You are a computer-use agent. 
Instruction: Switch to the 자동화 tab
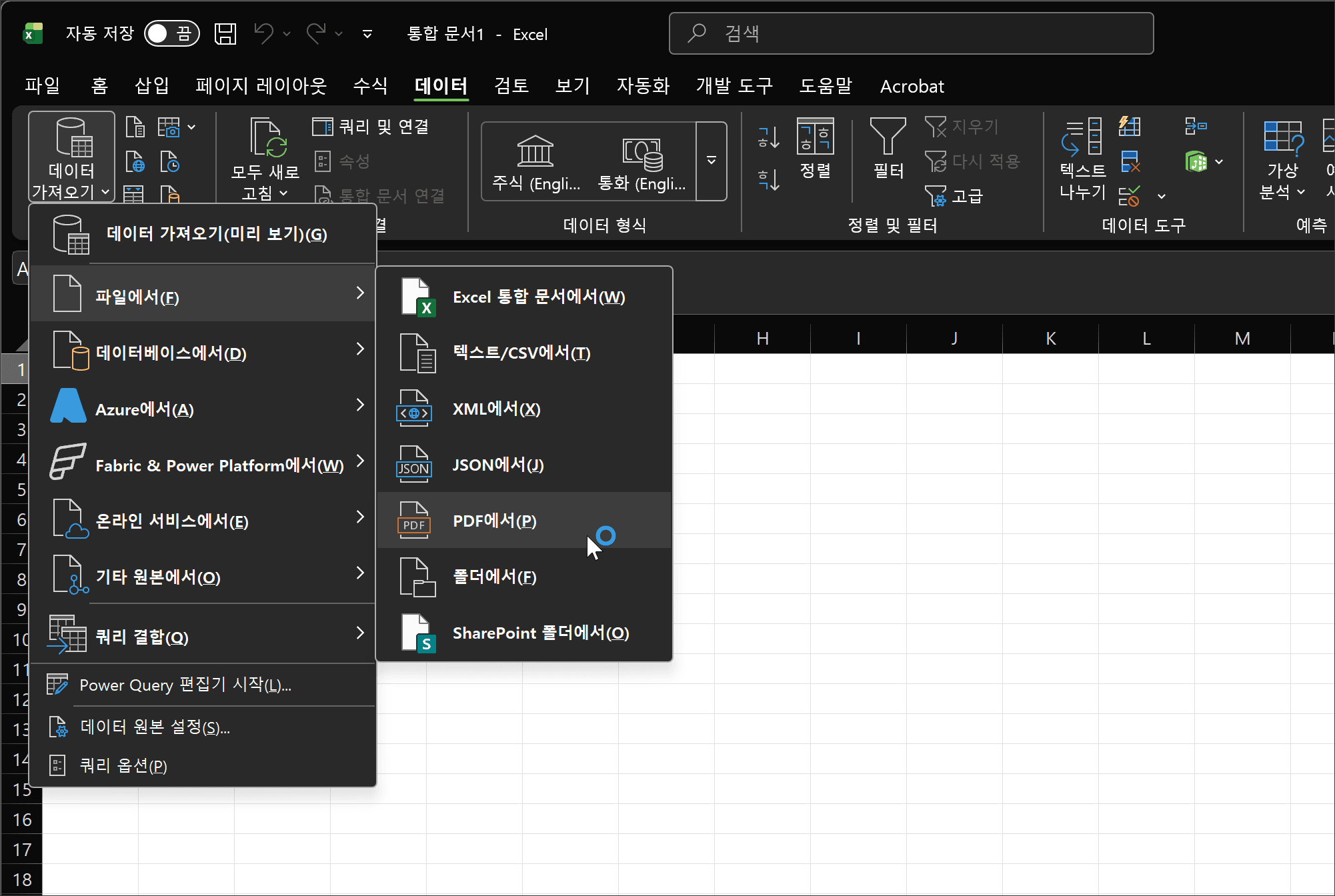(x=643, y=86)
